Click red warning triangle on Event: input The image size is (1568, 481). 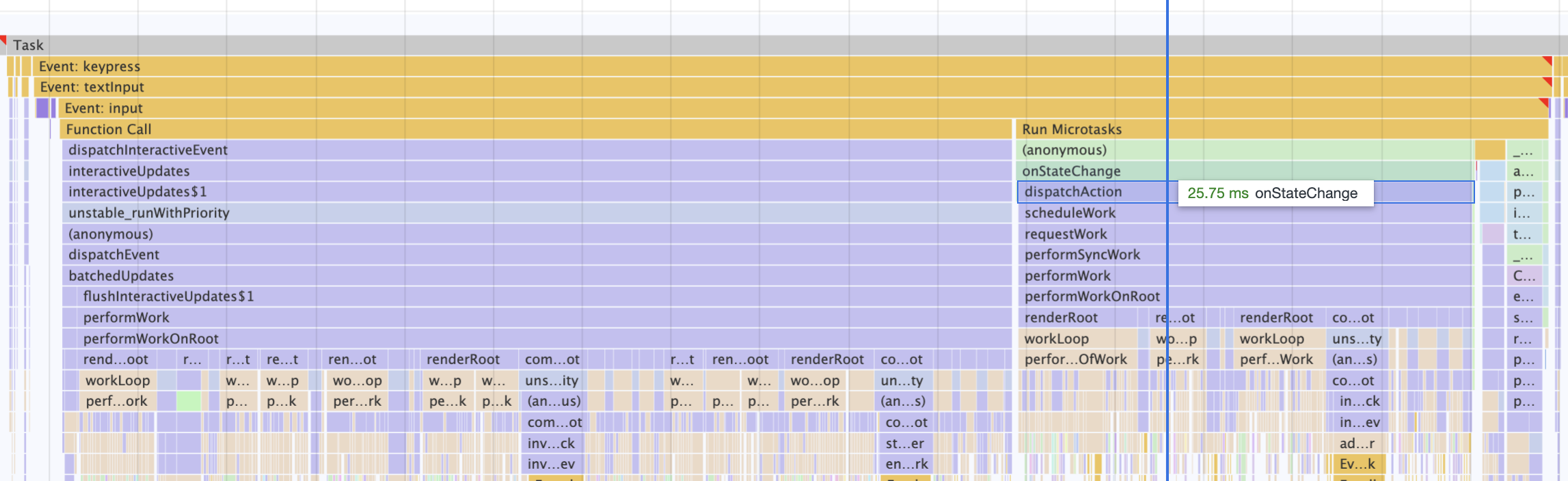[x=1545, y=102]
